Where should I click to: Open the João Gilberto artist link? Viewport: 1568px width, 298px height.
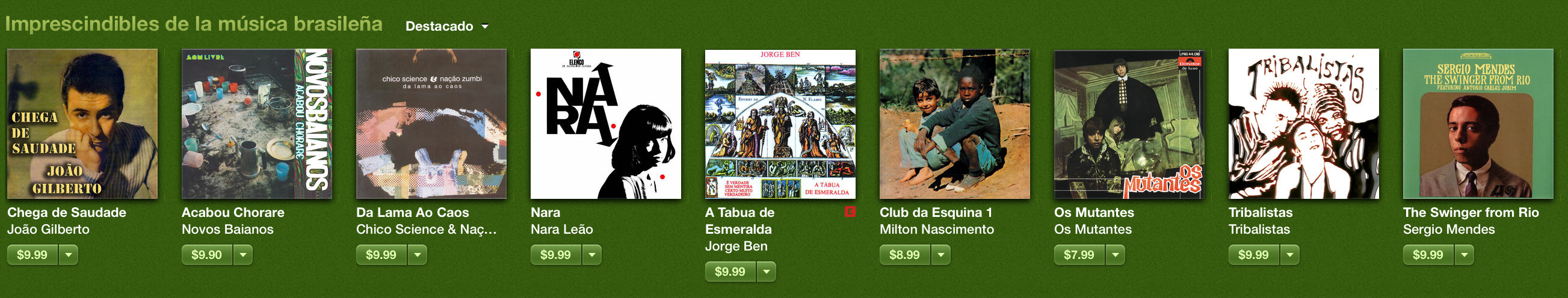[48, 230]
